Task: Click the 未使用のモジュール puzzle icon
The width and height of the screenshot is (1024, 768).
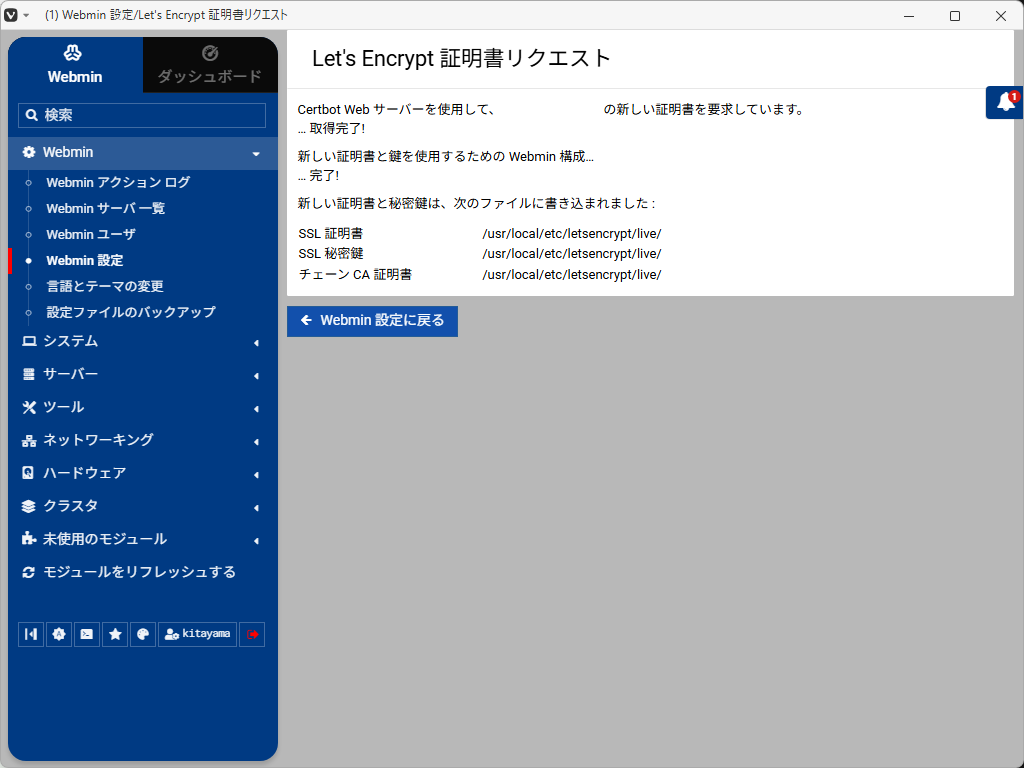Action: tap(29, 539)
